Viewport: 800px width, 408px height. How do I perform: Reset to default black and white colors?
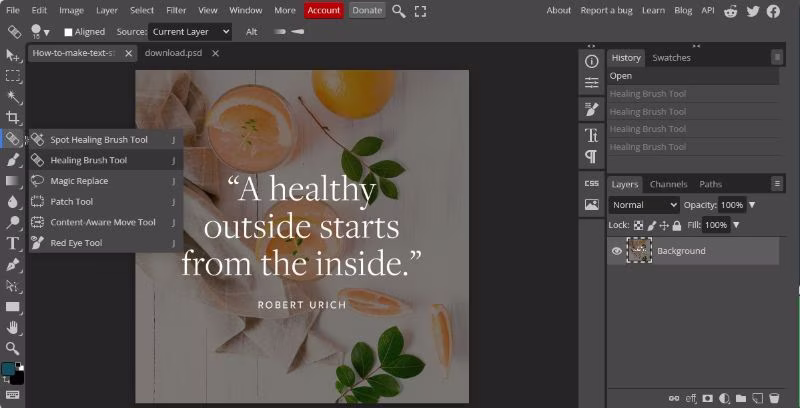[18, 365]
